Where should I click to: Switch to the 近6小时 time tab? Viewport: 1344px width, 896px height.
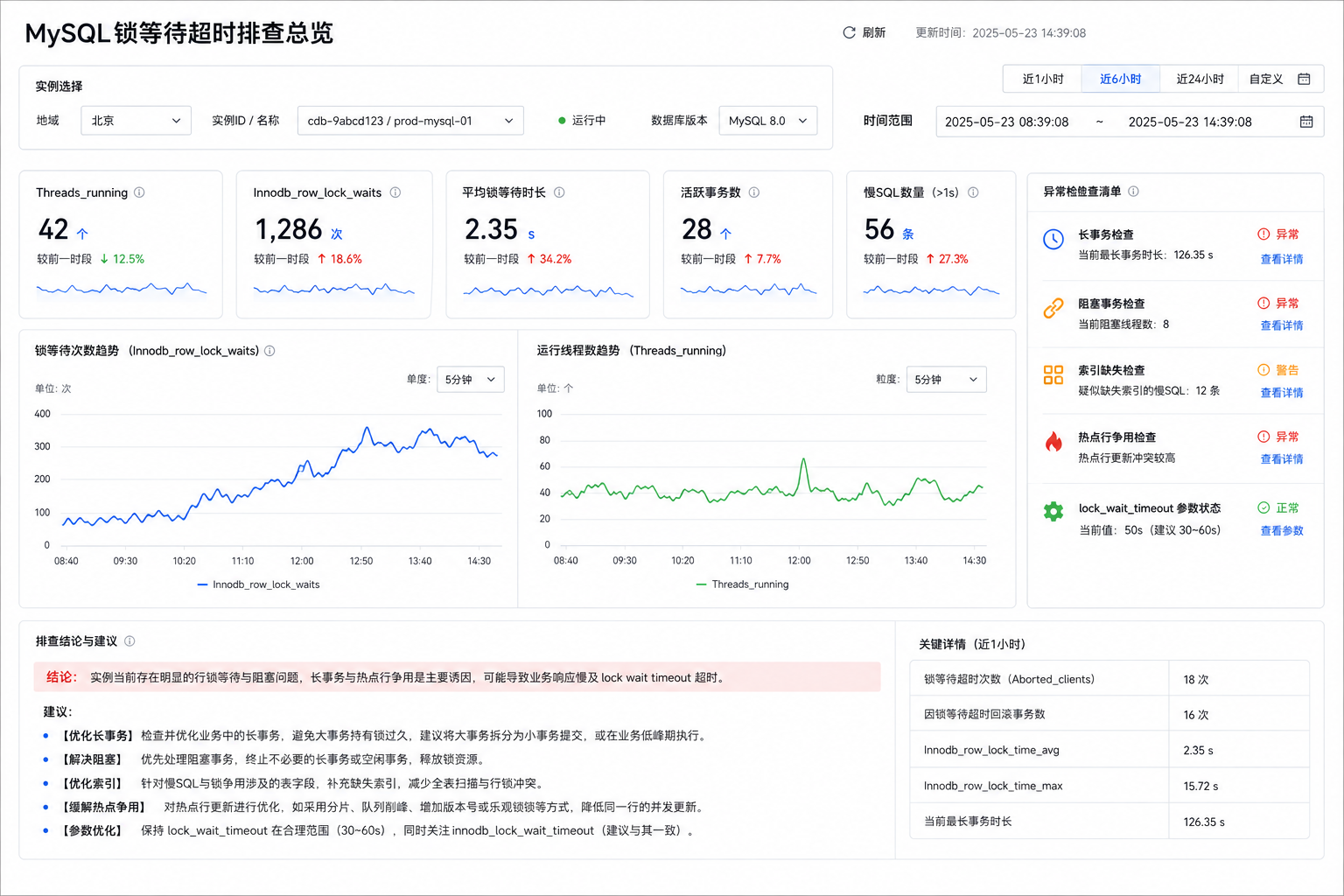click(x=1121, y=79)
